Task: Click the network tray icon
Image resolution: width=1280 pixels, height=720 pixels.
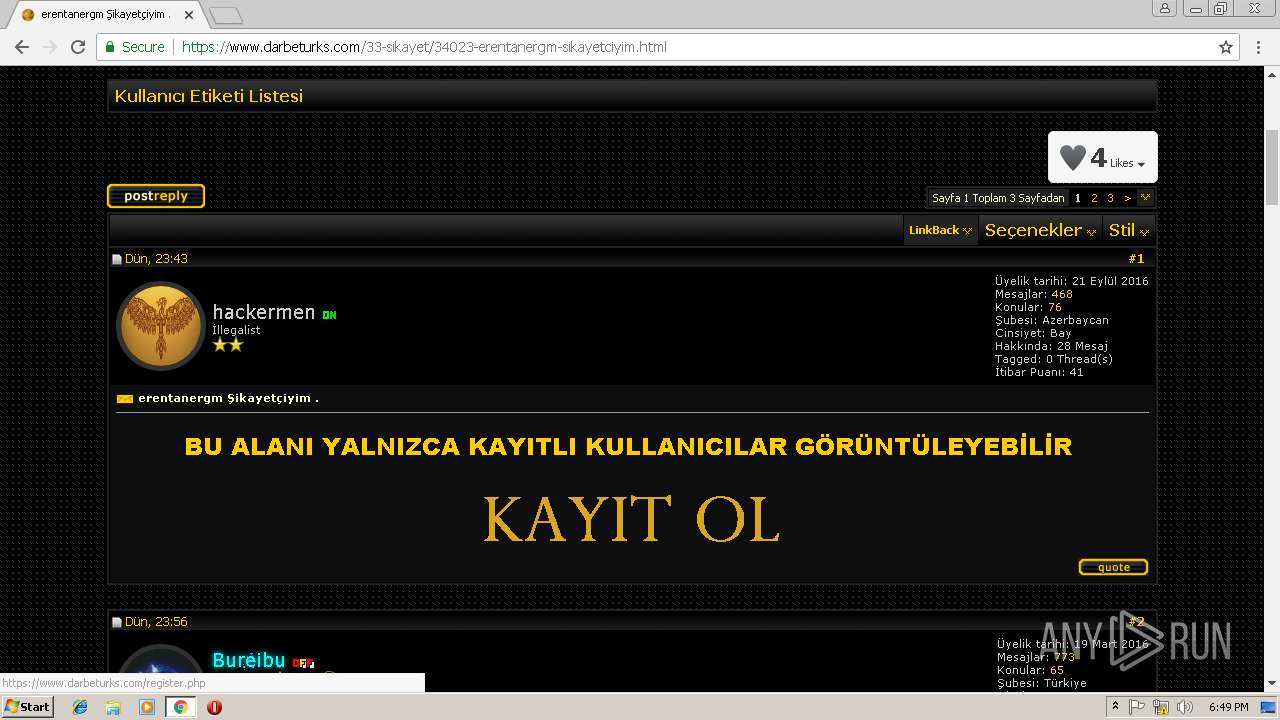Action: coord(1161,707)
